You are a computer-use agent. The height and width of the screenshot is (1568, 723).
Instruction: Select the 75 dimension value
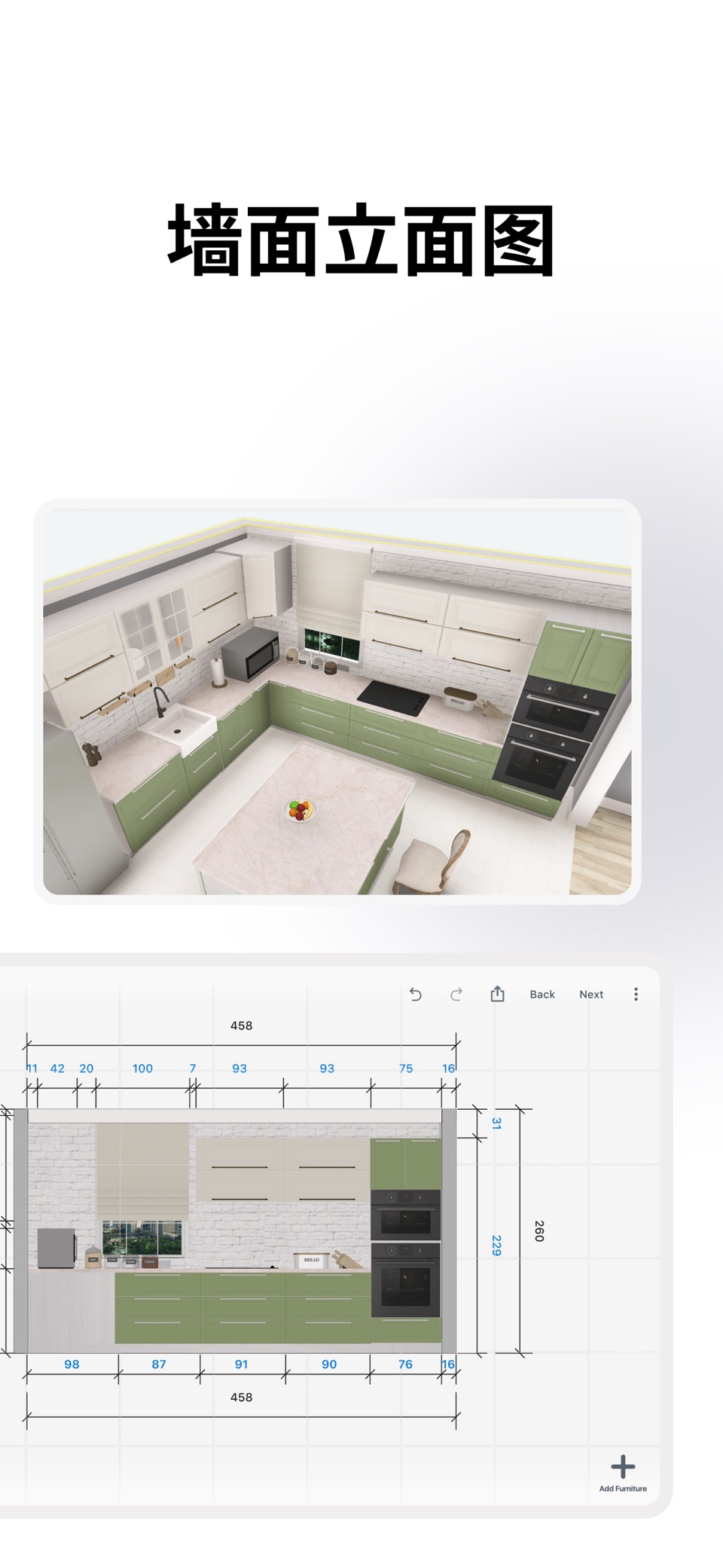(406, 1068)
